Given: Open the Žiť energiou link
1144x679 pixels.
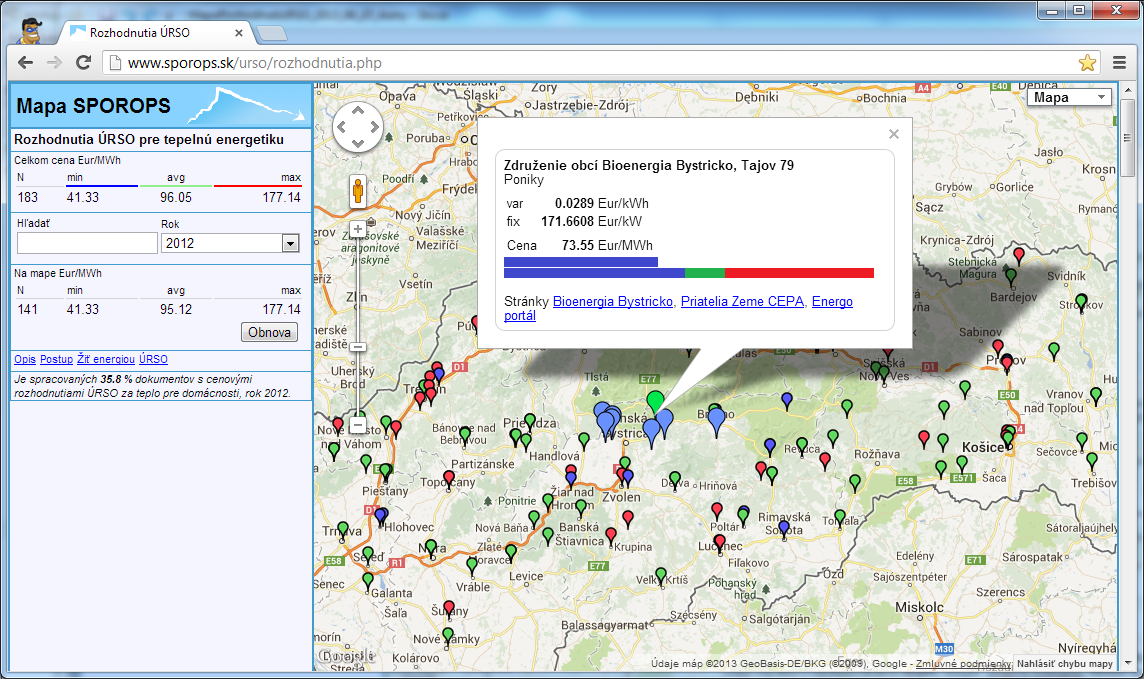Looking at the screenshot, I should 106,359.
